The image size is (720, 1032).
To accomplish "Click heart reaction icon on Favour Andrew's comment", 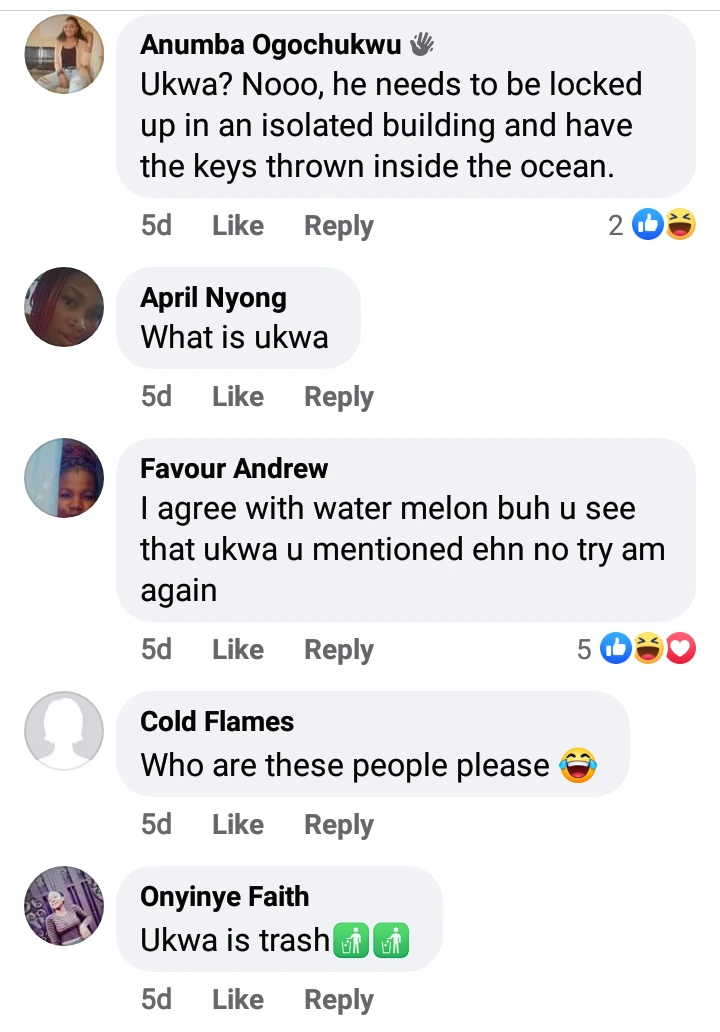I will click(681, 650).
